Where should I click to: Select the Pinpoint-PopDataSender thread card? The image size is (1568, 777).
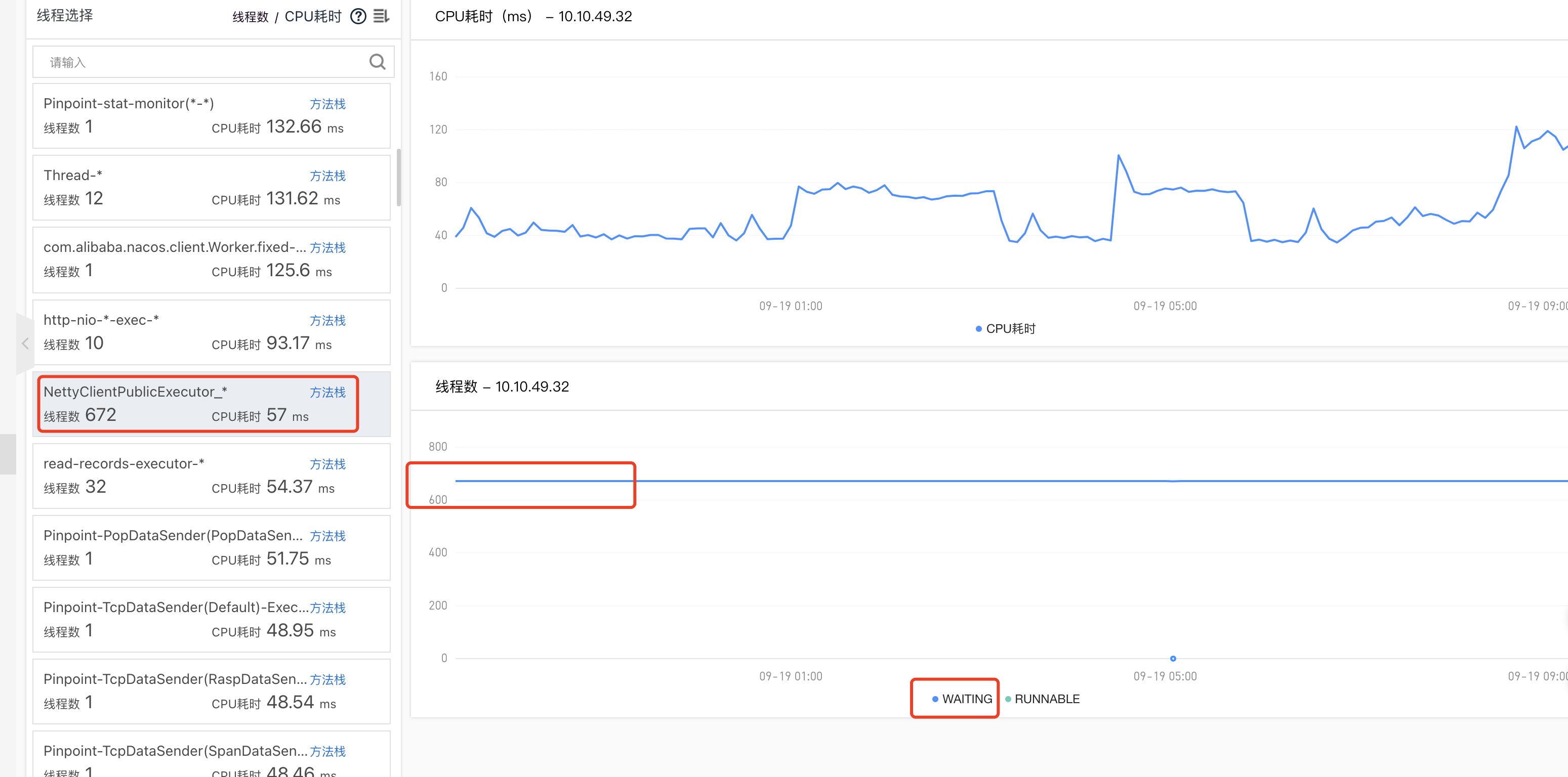point(211,548)
